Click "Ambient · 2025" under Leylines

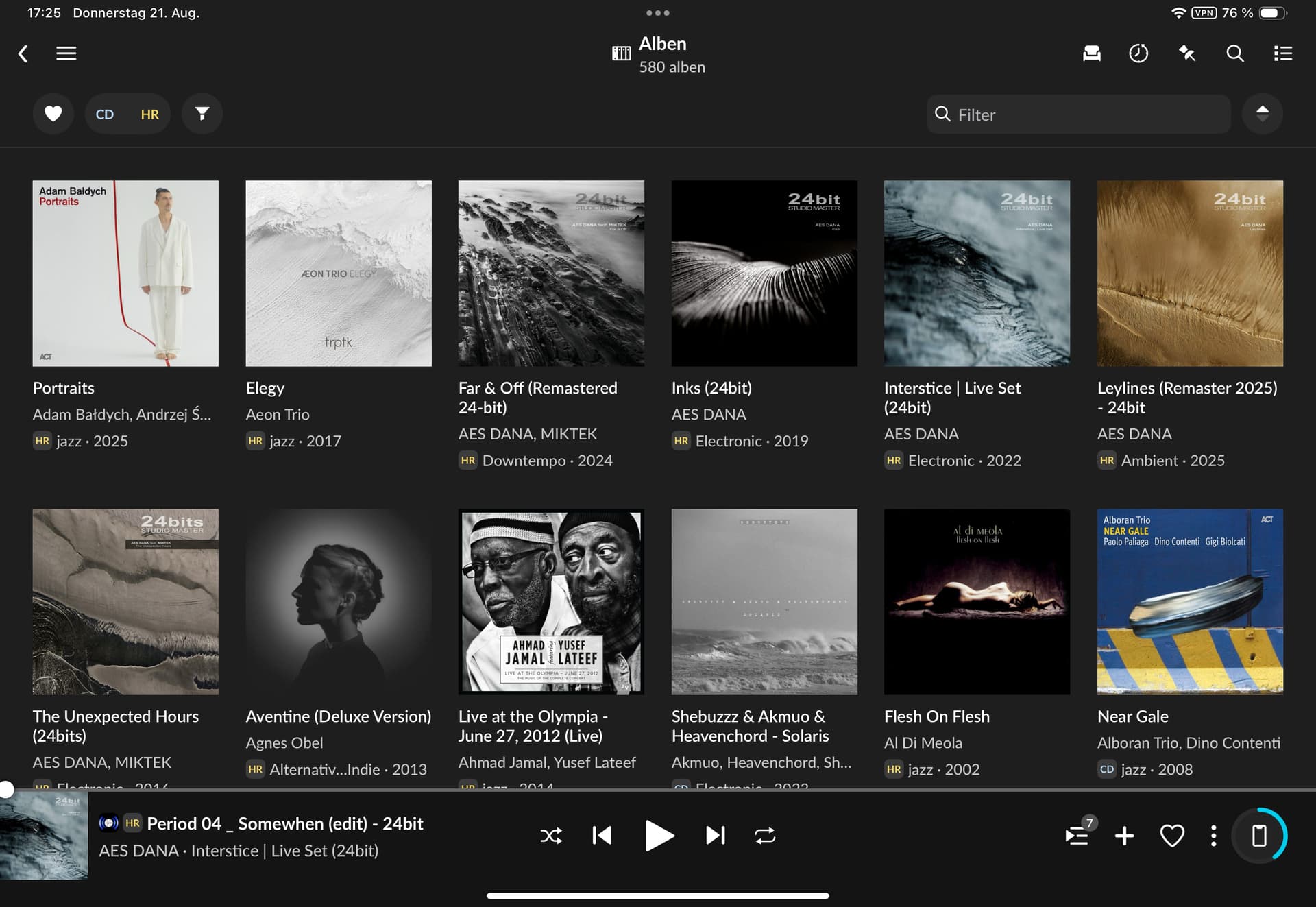click(x=1173, y=461)
